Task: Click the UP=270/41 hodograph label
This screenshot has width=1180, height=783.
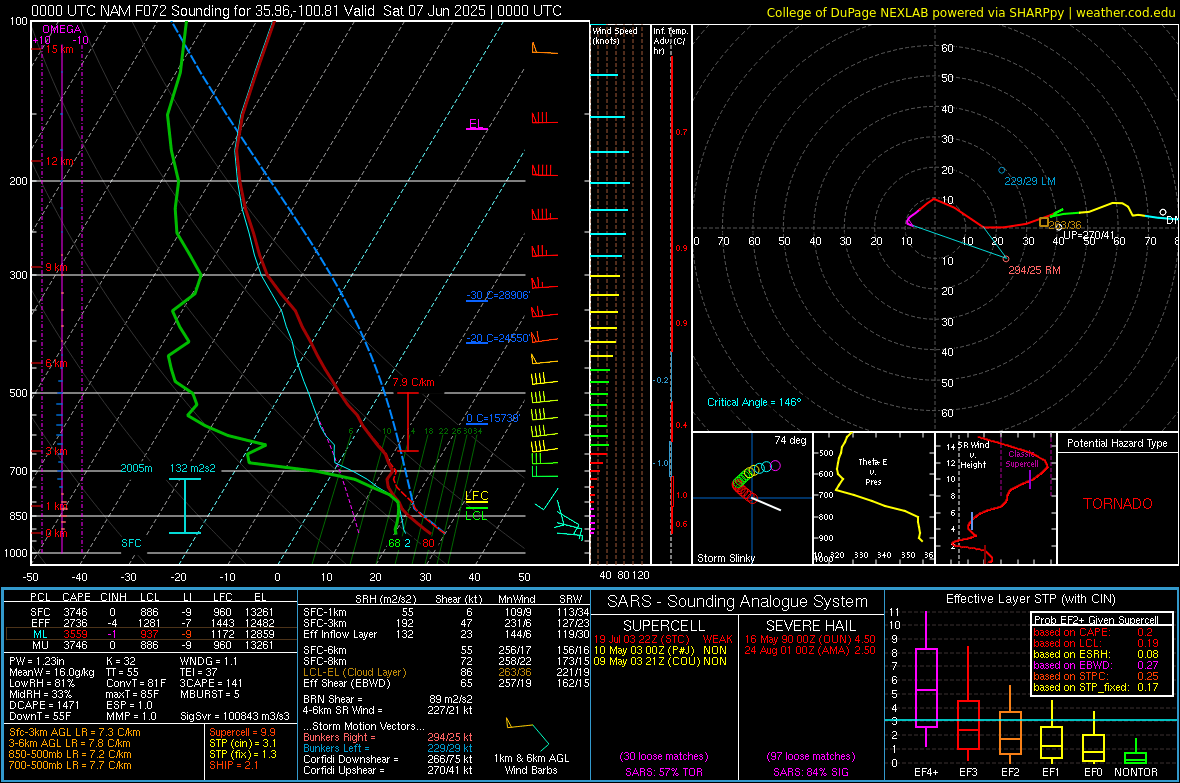Action: [x=1088, y=235]
